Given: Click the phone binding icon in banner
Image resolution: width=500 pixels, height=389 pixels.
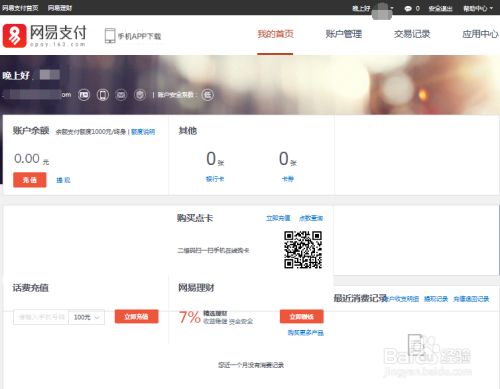Looking at the screenshot, I should click(x=103, y=95).
